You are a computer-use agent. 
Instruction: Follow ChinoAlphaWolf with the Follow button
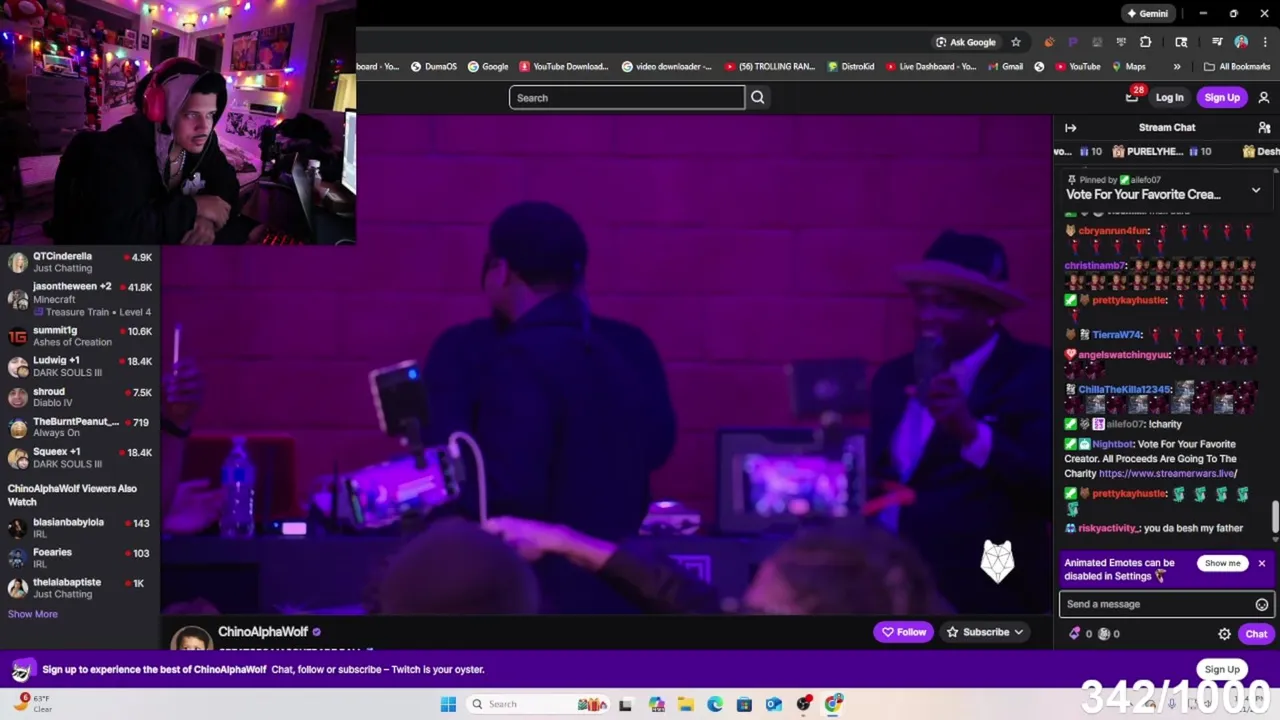[x=903, y=632]
